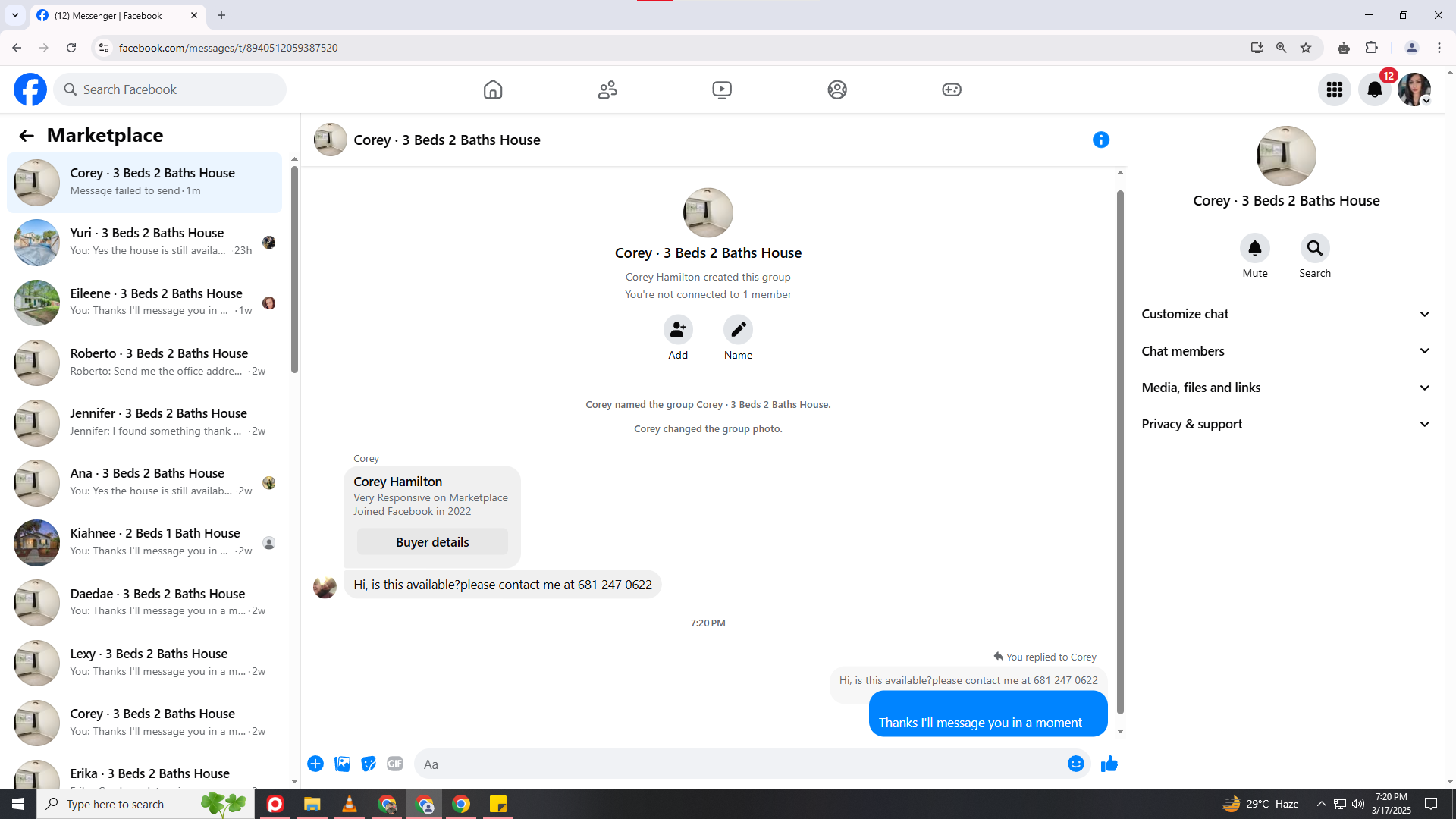Click in the Search Facebook field
This screenshot has height=819, width=1456.
(x=170, y=89)
